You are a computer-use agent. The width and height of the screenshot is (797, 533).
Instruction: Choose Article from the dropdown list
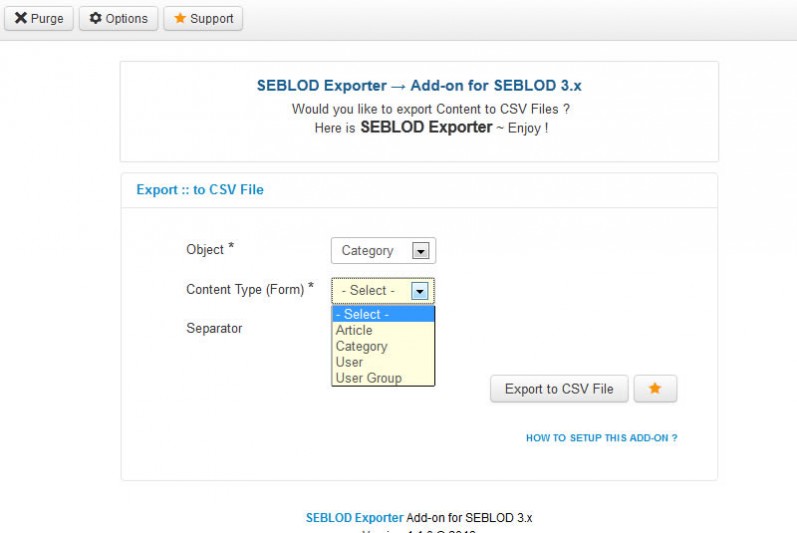coord(383,330)
